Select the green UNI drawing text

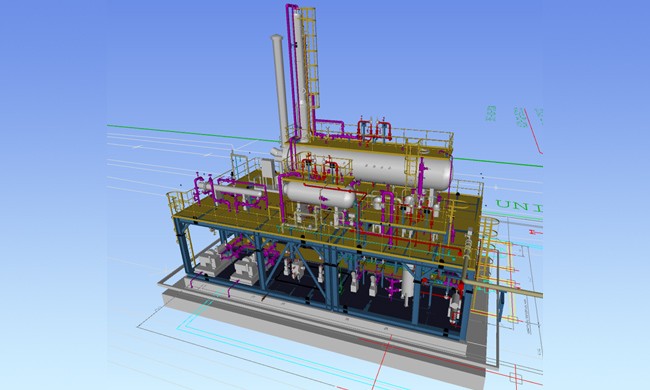519,205
